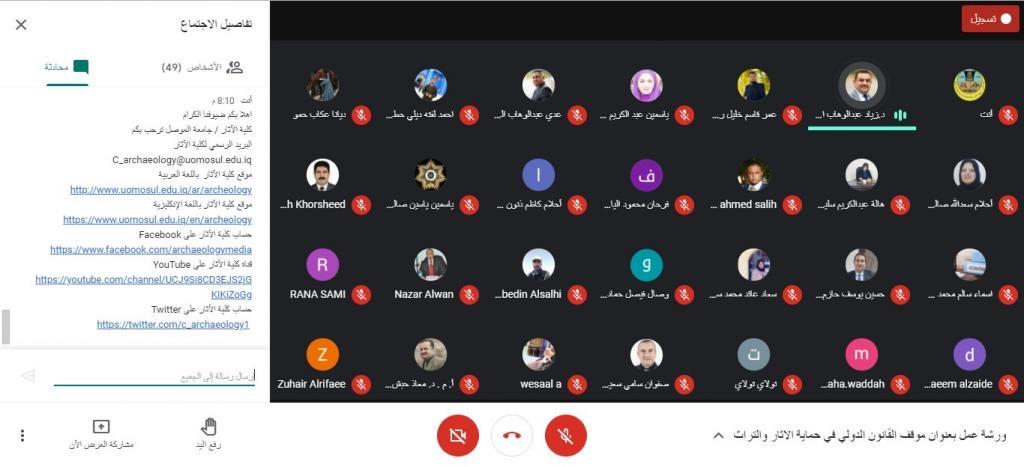1024x467 pixels.
Task: Expand meeting title chevron arrow
Action: tap(718, 435)
